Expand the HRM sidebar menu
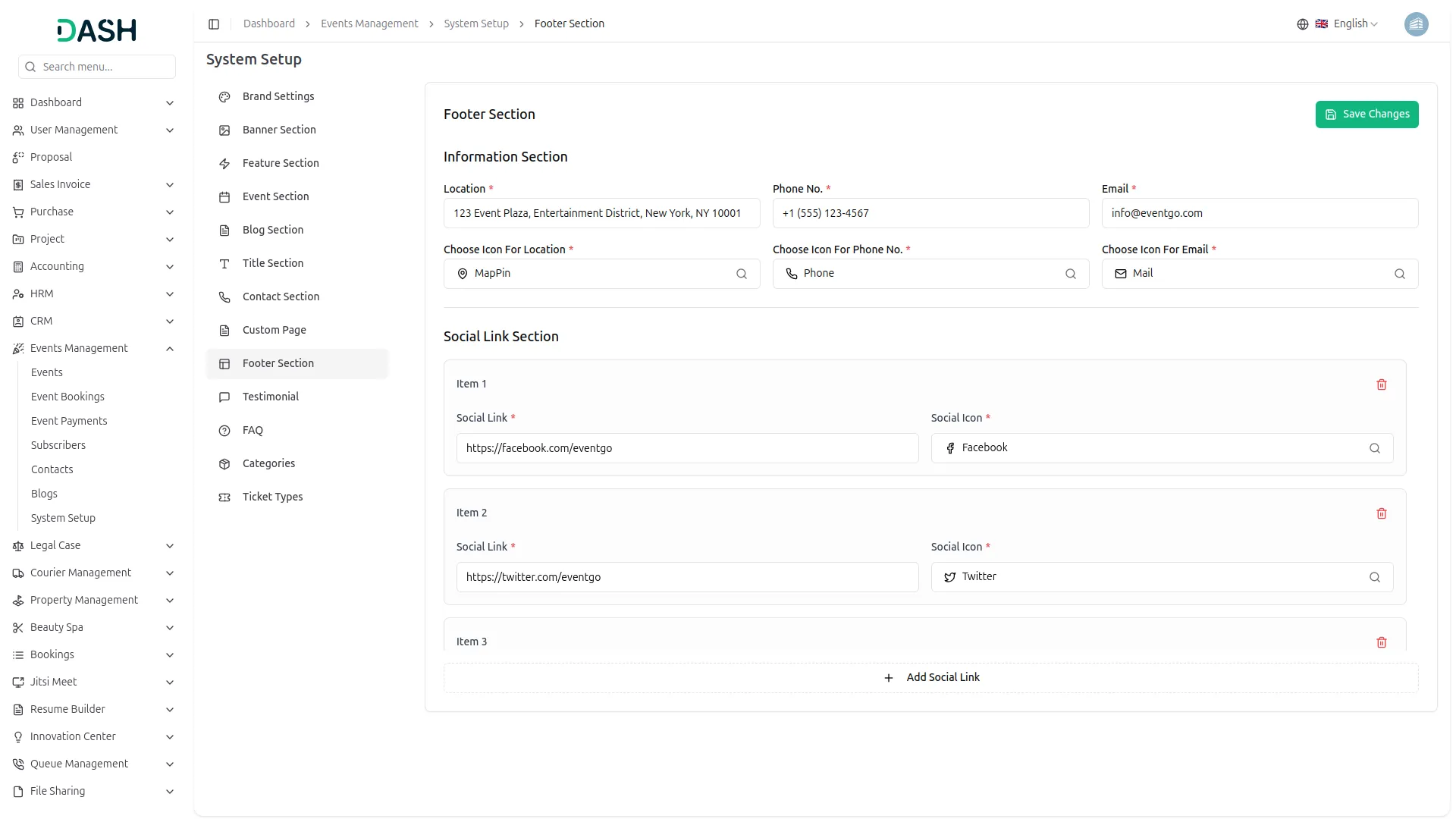The image size is (1456, 819). (170, 294)
